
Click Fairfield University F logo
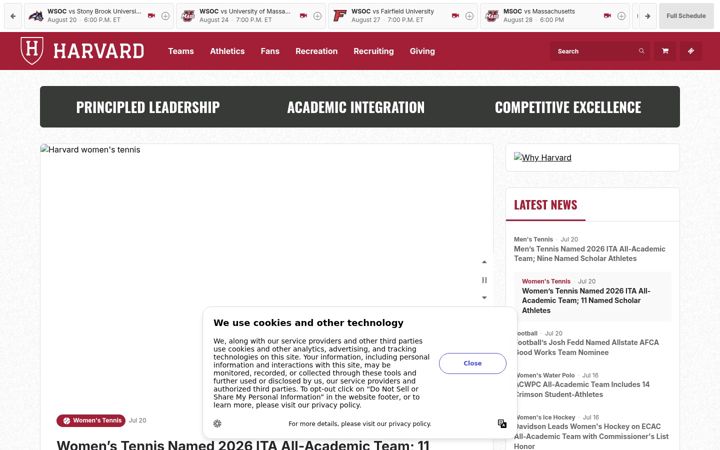pyautogui.click(x=340, y=16)
